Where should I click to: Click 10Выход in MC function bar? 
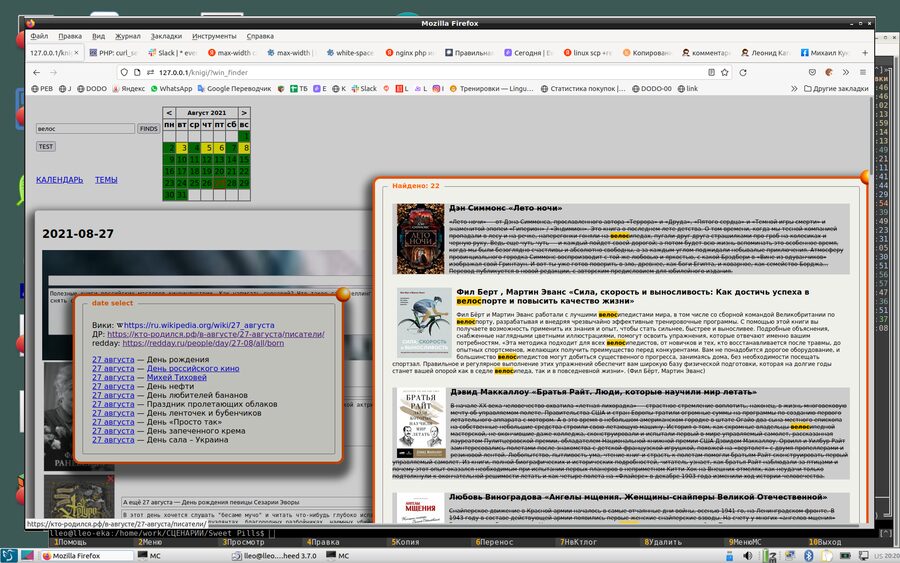coord(825,542)
